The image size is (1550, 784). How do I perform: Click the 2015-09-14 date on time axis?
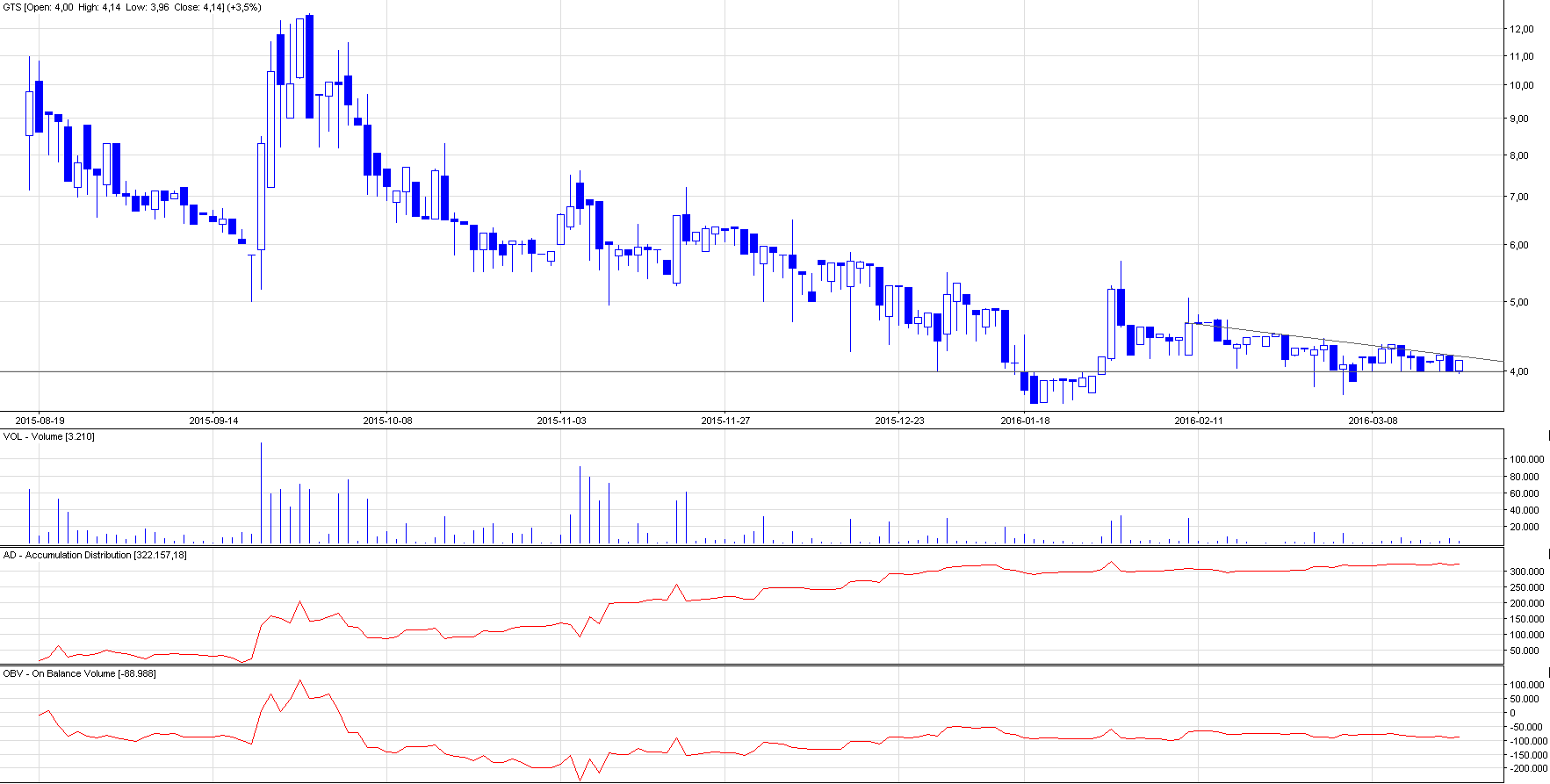pos(213,421)
